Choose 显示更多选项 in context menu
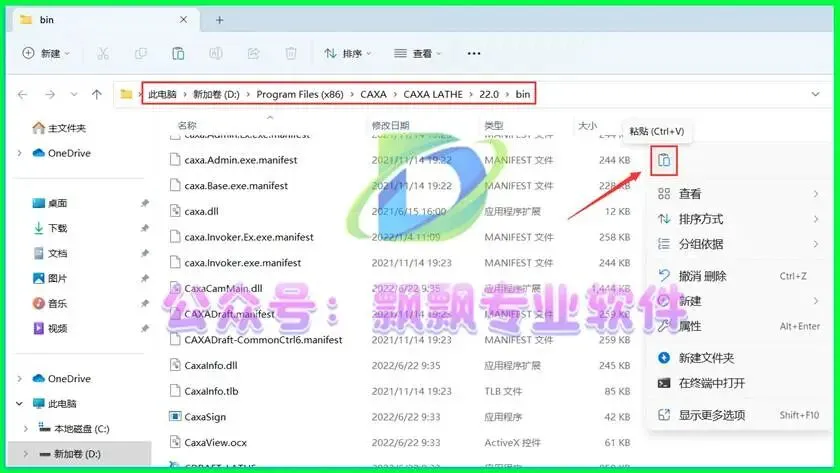 [738, 415]
